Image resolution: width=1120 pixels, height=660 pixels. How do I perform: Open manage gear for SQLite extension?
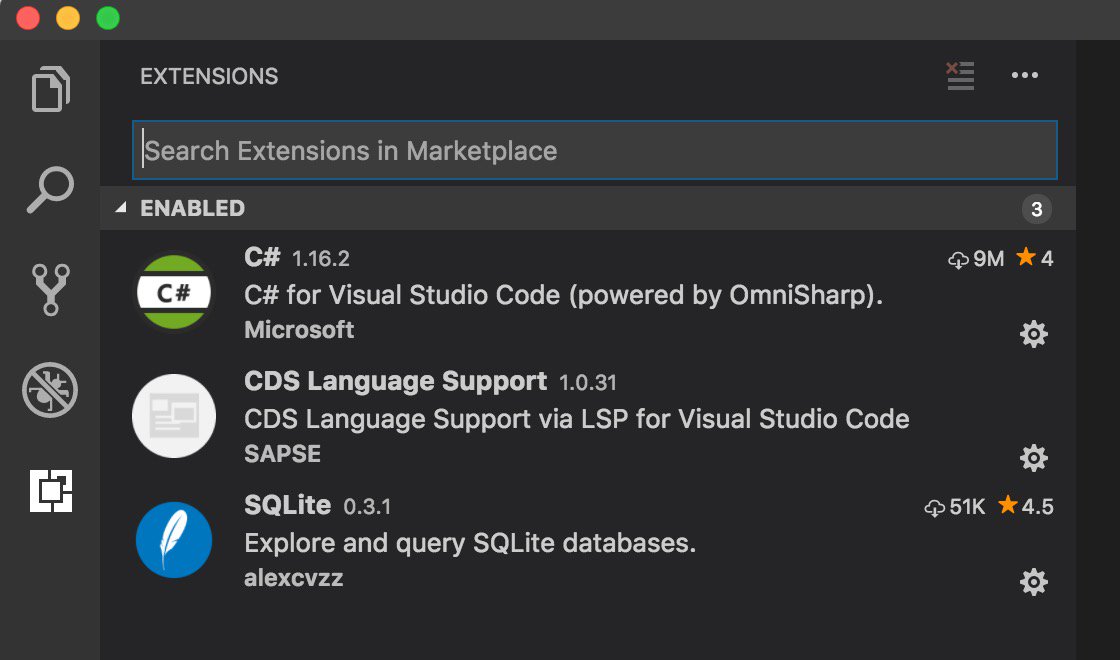coord(1034,582)
